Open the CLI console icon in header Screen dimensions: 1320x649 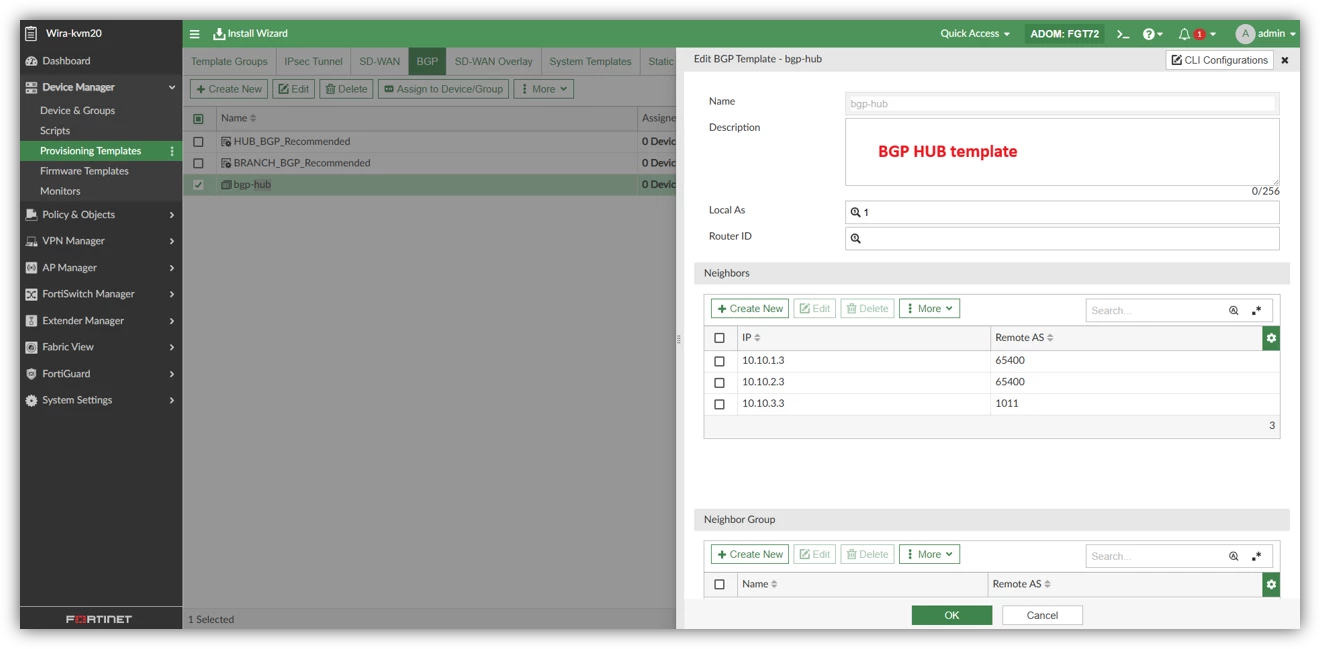click(1123, 34)
